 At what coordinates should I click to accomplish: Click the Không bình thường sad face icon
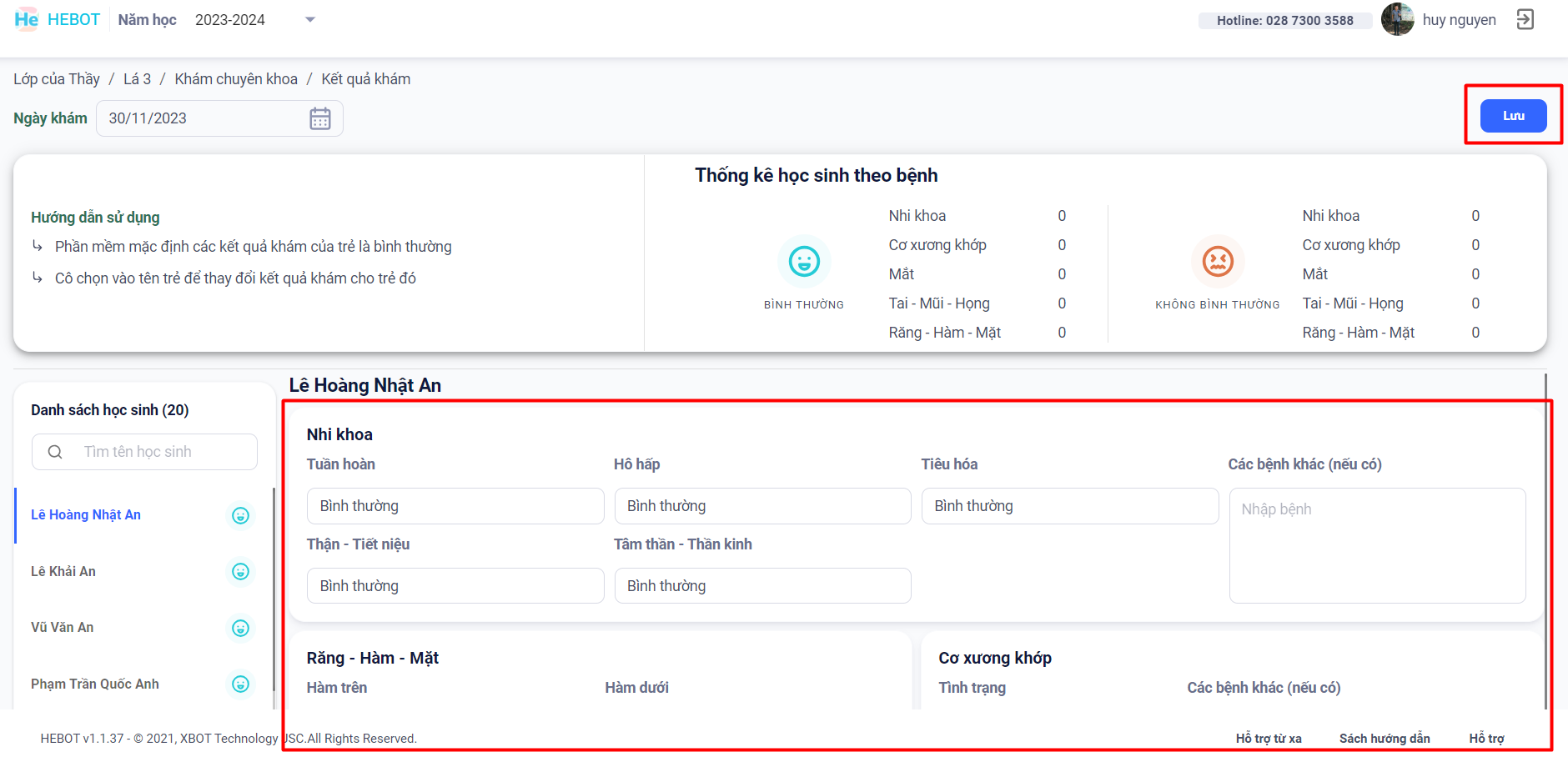[1218, 262]
